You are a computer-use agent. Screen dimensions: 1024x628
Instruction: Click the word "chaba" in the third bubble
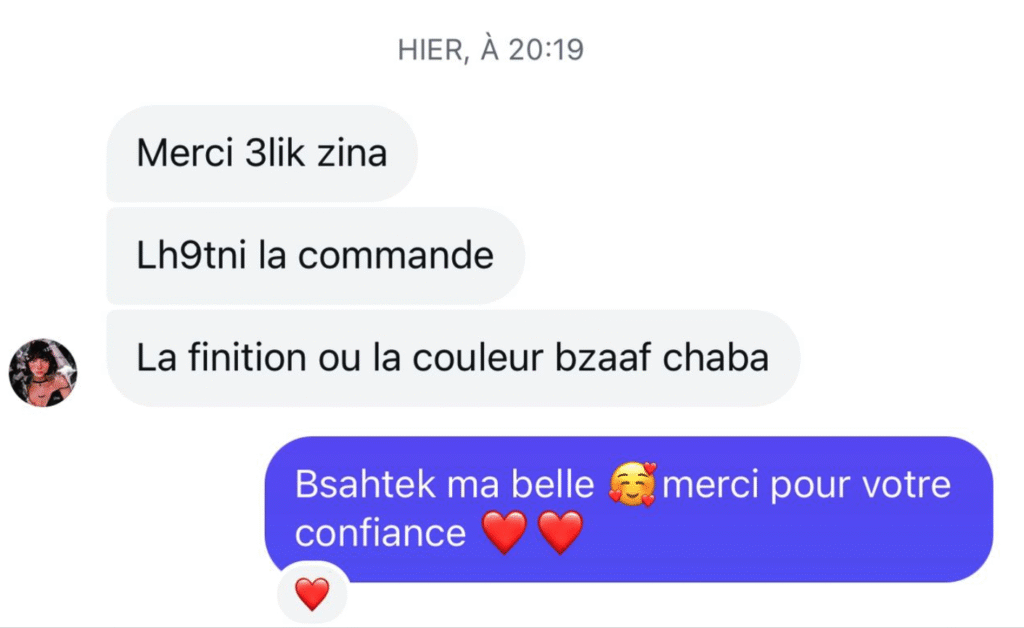point(716,358)
